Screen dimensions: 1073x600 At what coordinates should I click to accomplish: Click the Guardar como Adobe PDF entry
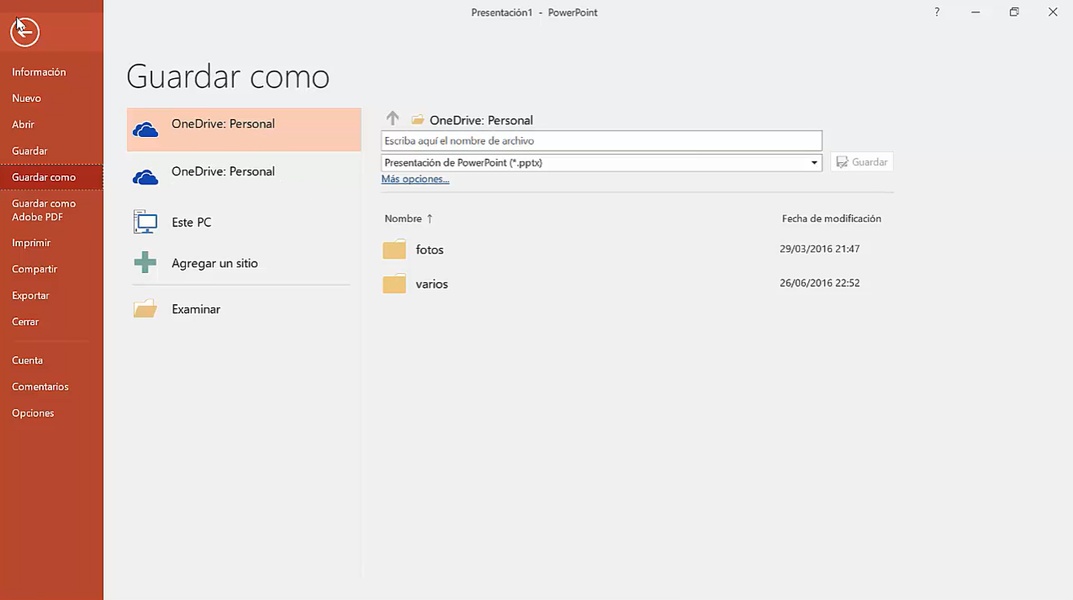click(x=43, y=209)
